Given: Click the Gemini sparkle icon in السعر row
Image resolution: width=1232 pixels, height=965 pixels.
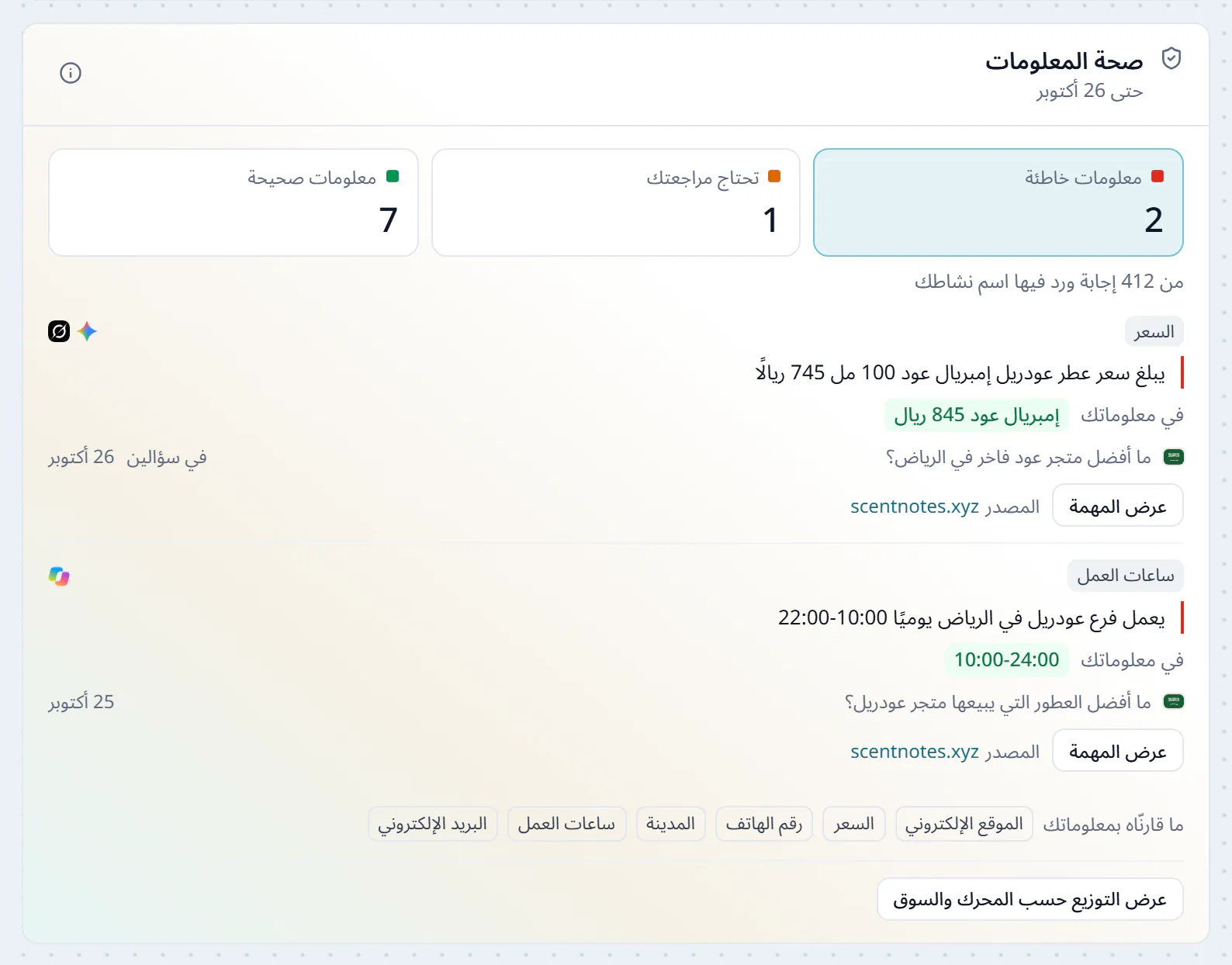Looking at the screenshot, I should [87, 331].
